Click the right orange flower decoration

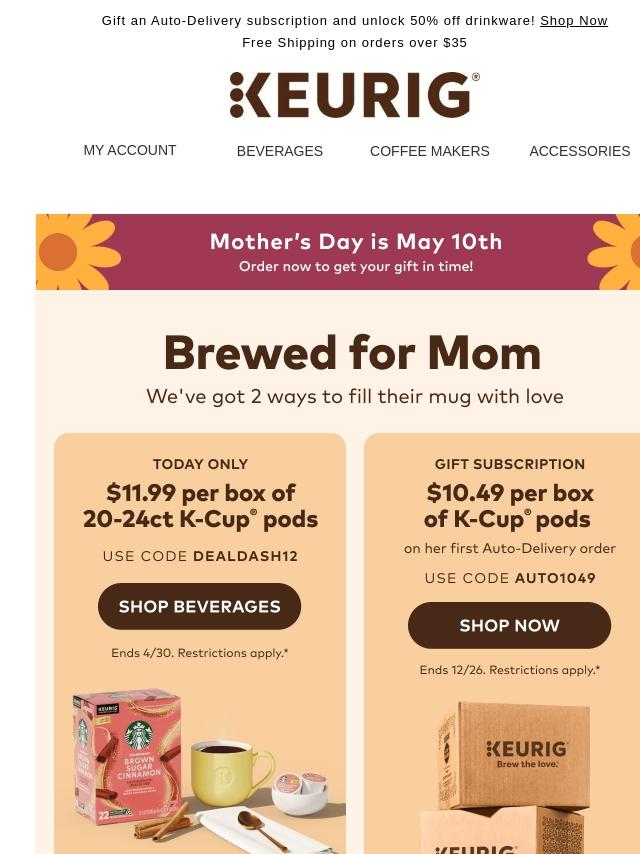click(x=617, y=252)
